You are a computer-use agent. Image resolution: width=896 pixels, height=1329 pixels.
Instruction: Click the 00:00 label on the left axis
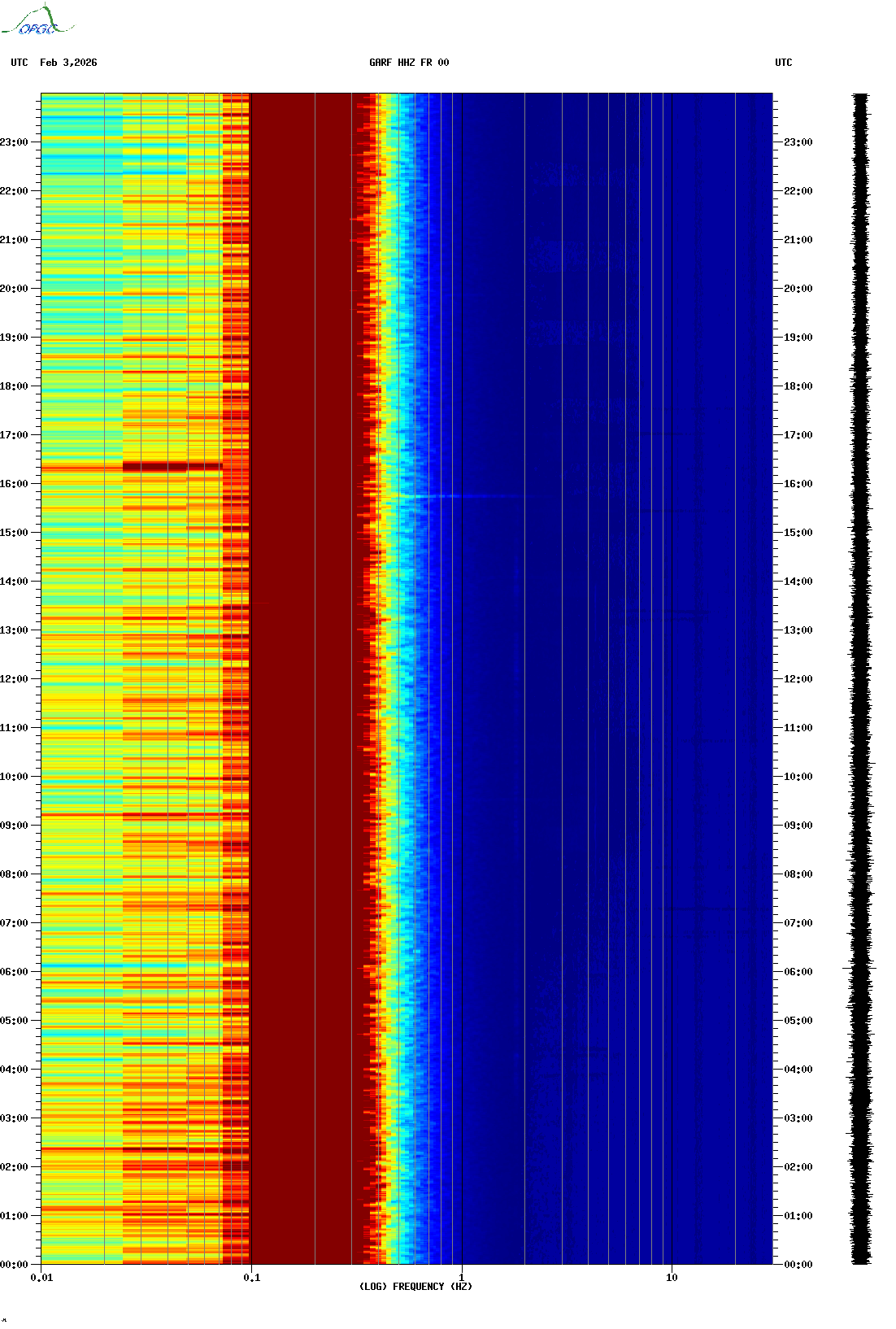(x=15, y=1265)
